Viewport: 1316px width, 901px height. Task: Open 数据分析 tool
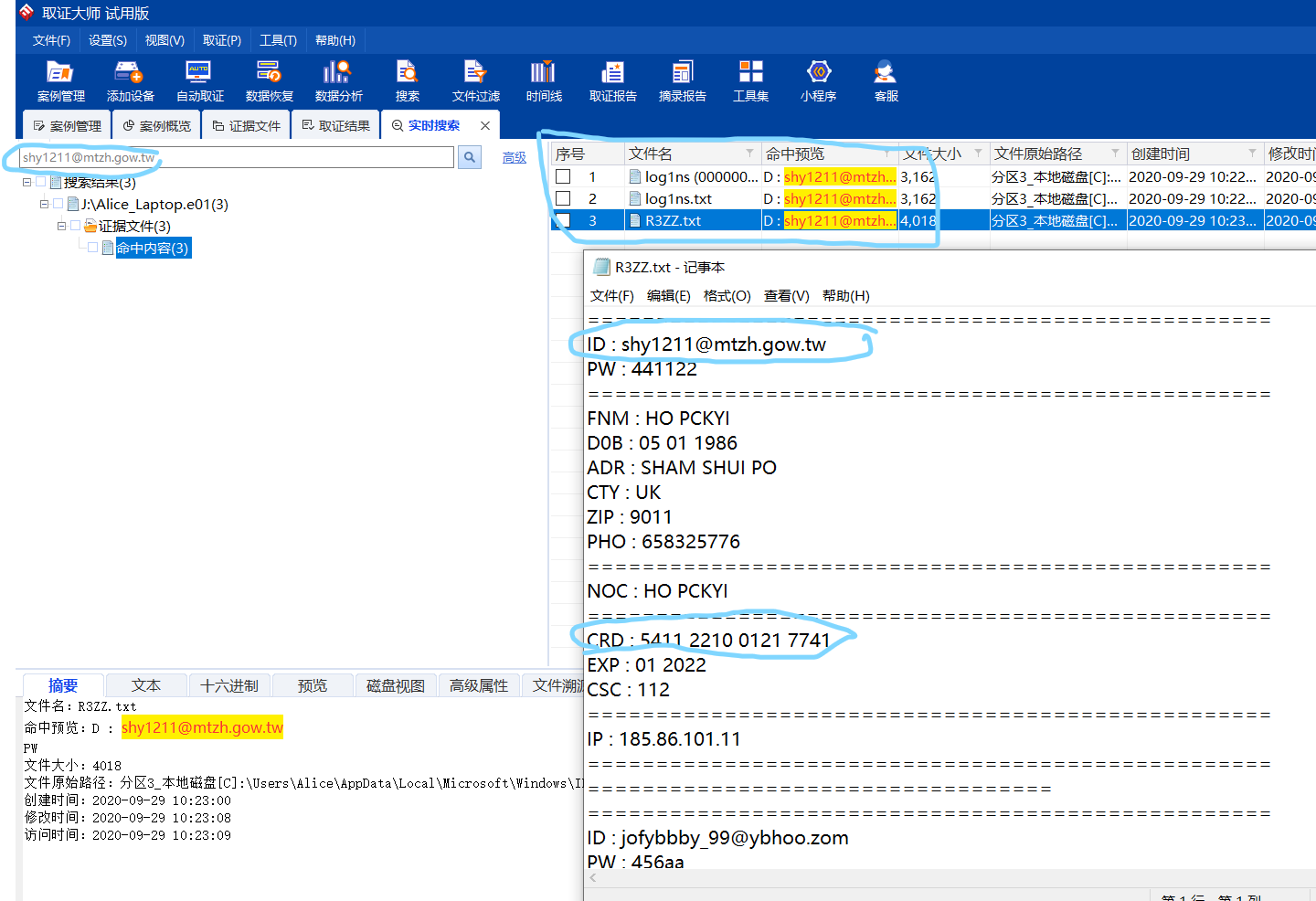(338, 80)
